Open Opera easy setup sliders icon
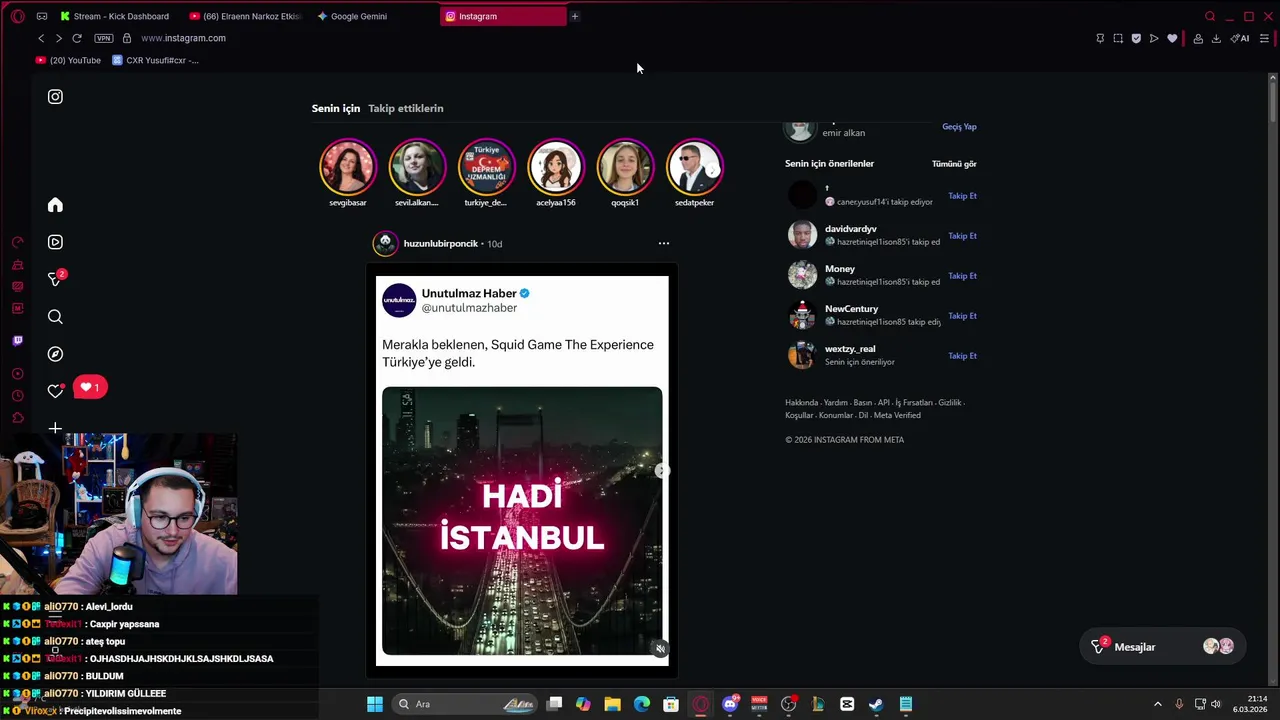The image size is (1280, 720). point(1265,38)
